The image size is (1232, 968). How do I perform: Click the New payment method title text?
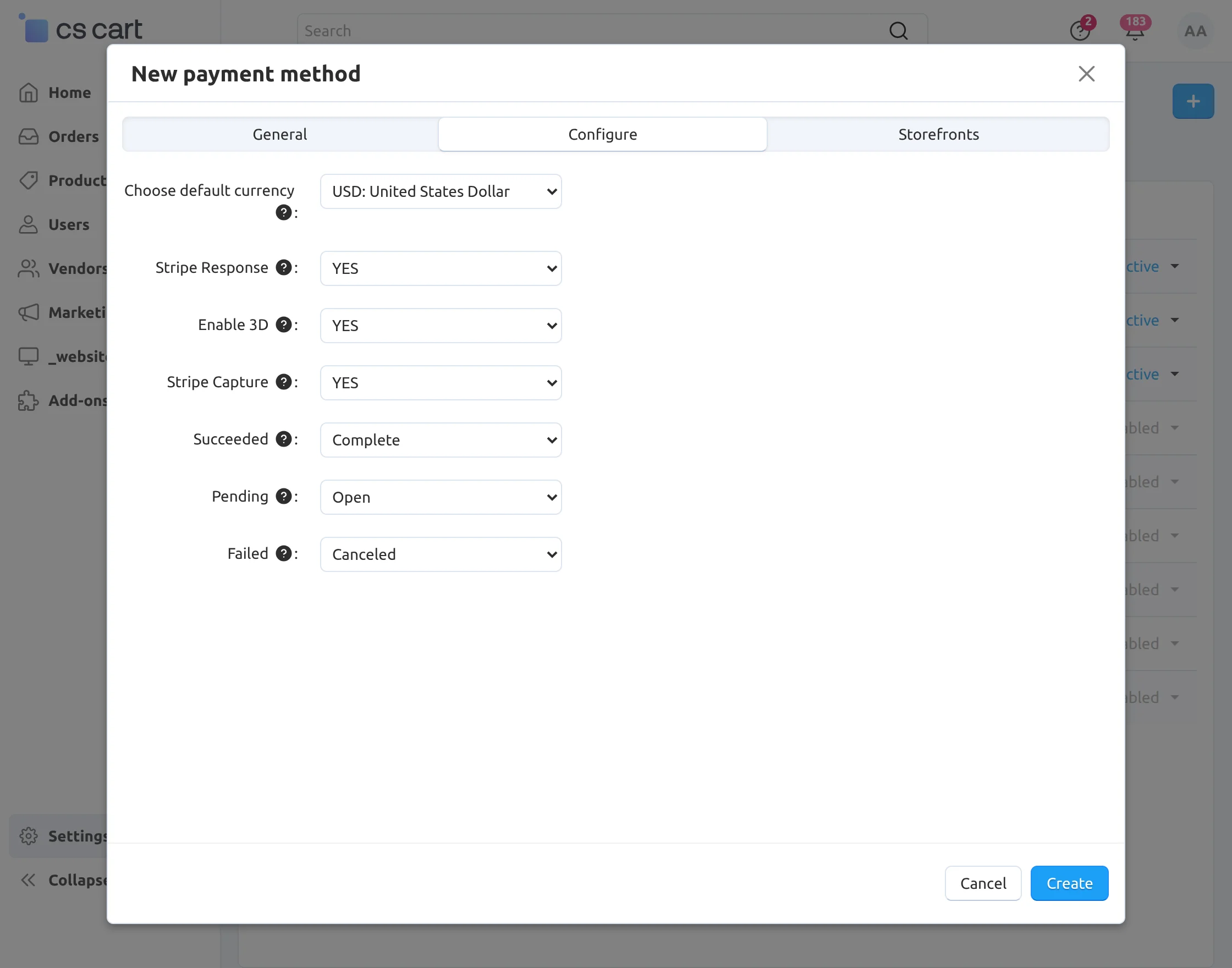(x=246, y=74)
